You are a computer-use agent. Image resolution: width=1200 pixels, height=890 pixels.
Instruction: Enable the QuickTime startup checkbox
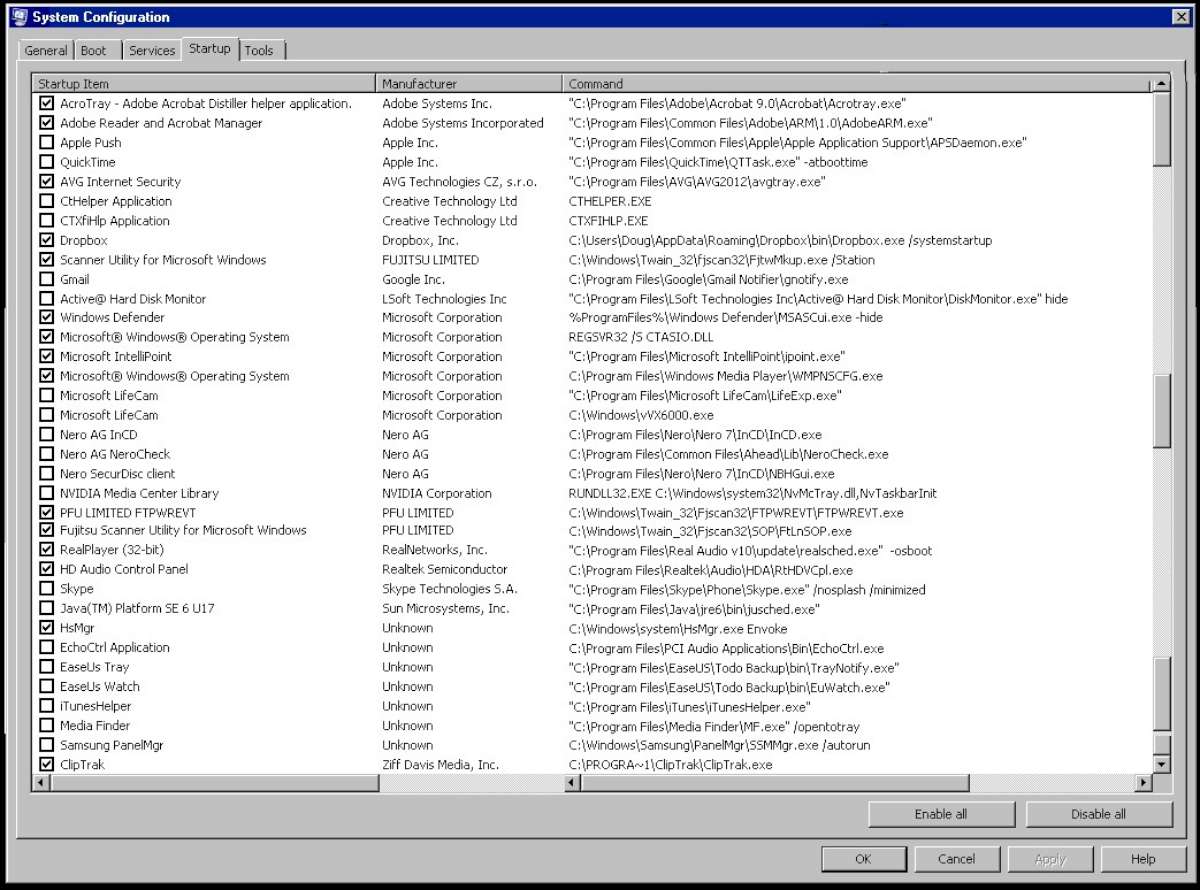[x=46, y=162]
